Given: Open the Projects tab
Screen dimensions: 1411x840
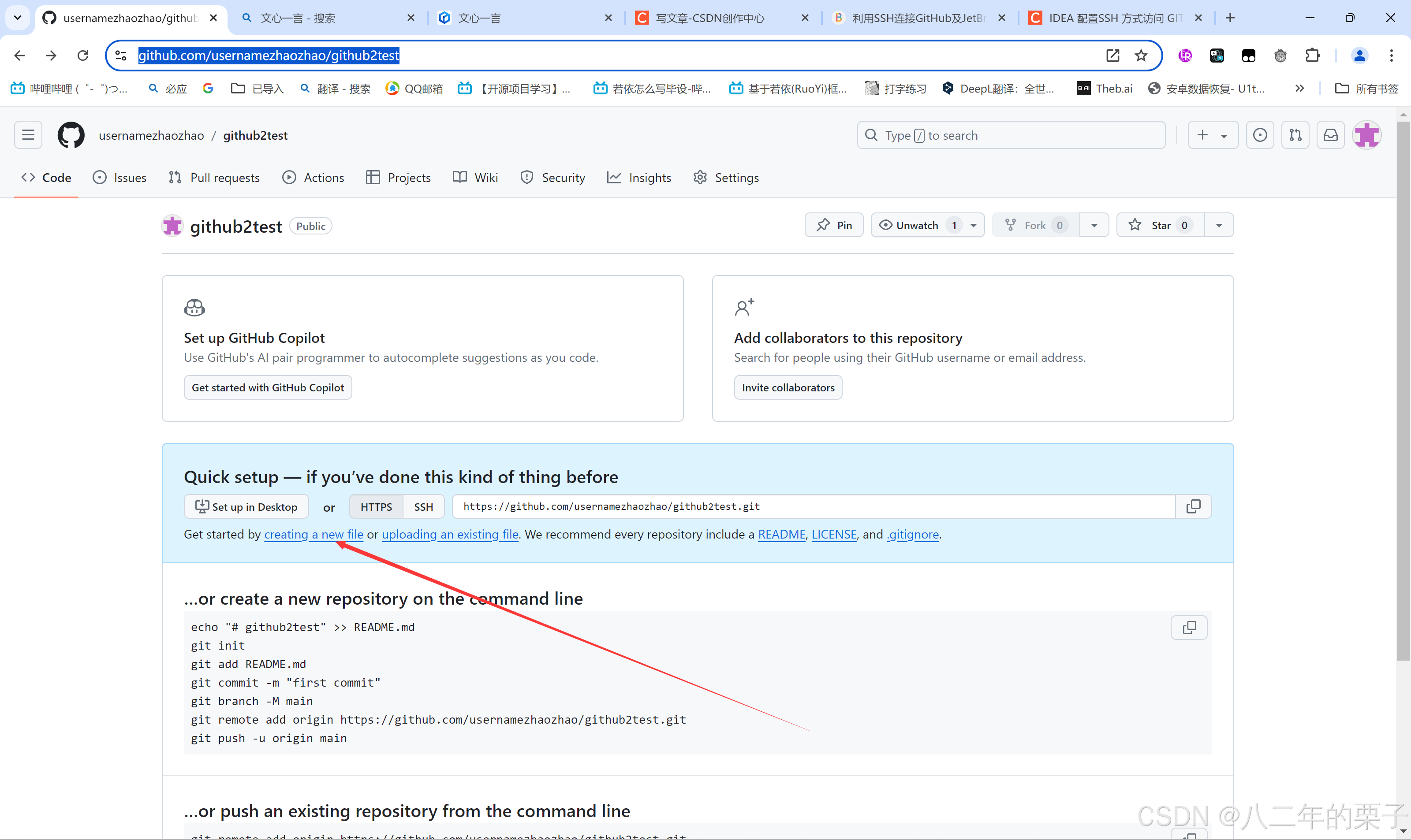Looking at the screenshot, I should coord(399,178).
